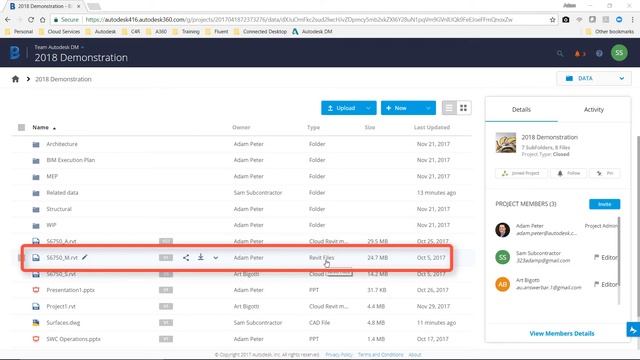Expand the New dropdown arrow
The height and width of the screenshot is (360, 640).
(428, 108)
